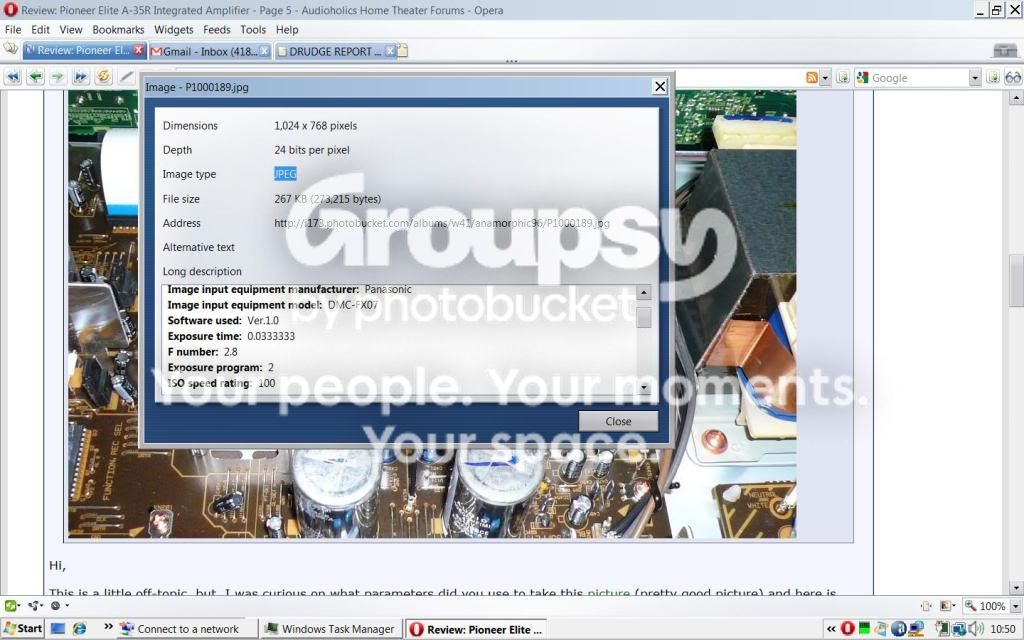Click the volume speaker tray icon

[976, 629]
